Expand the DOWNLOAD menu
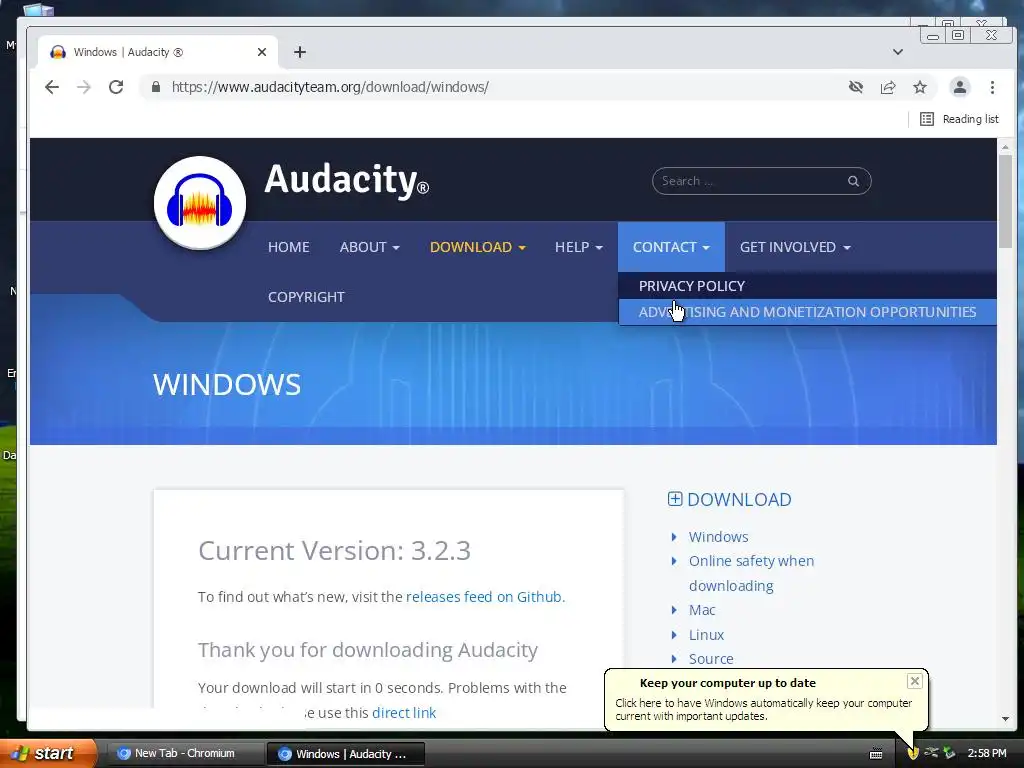The height and width of the screenshot is (768, 1024). tap(477, 247)
